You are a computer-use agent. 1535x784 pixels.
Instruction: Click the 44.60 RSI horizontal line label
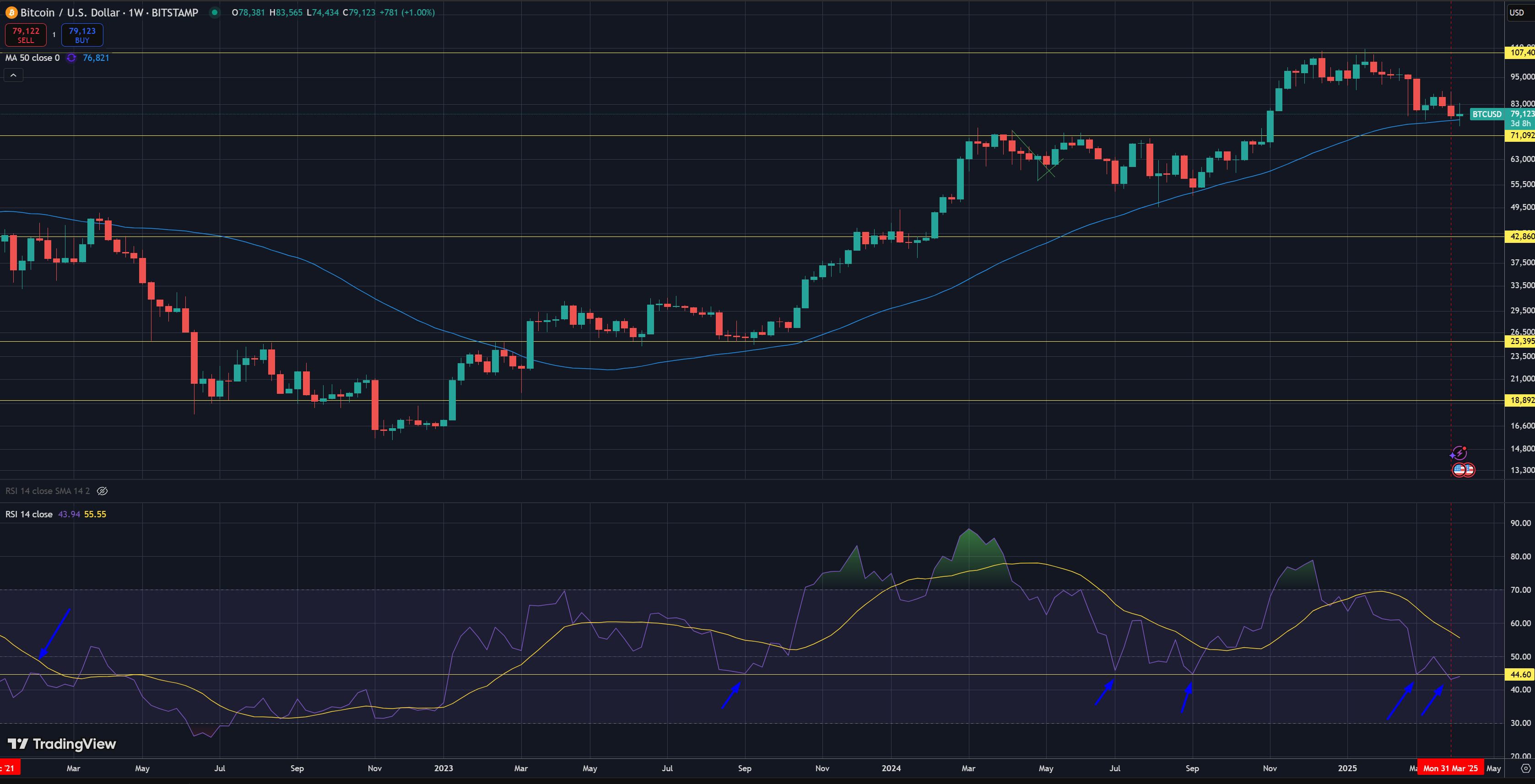pyautogui.click(x=1519, y=674)
